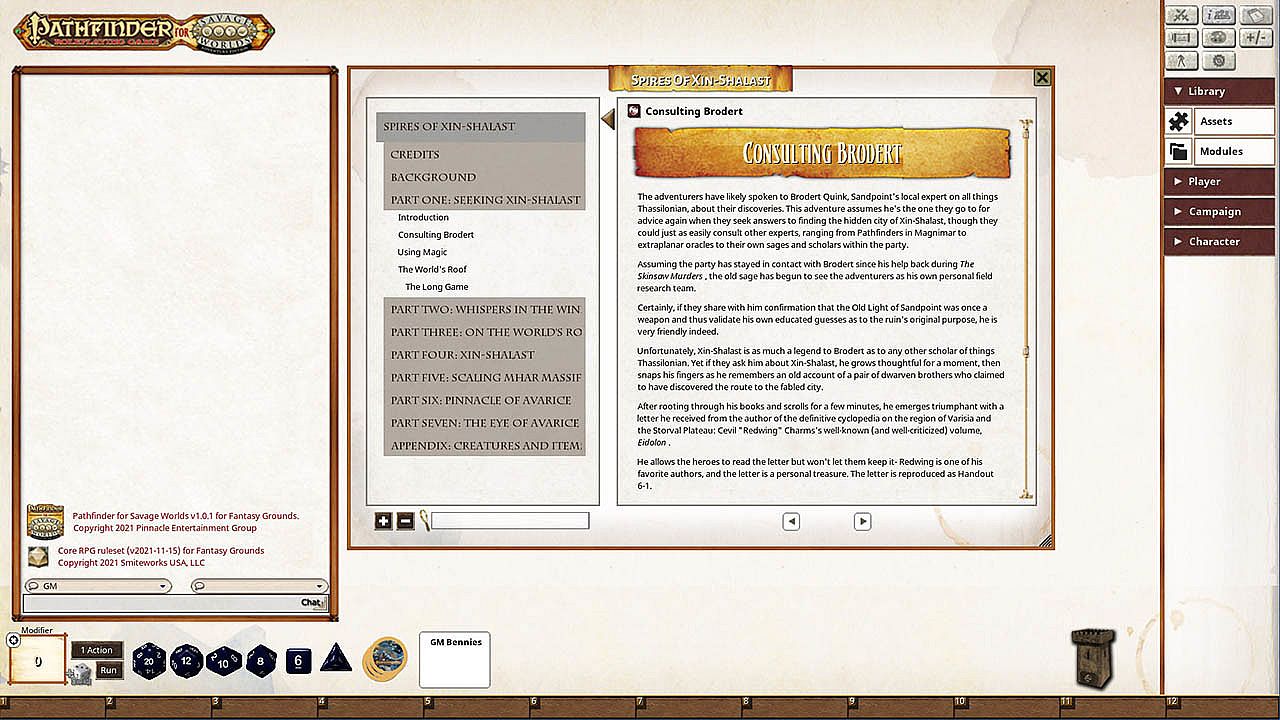Open the party sheet info button

[x=1218, y=15]
